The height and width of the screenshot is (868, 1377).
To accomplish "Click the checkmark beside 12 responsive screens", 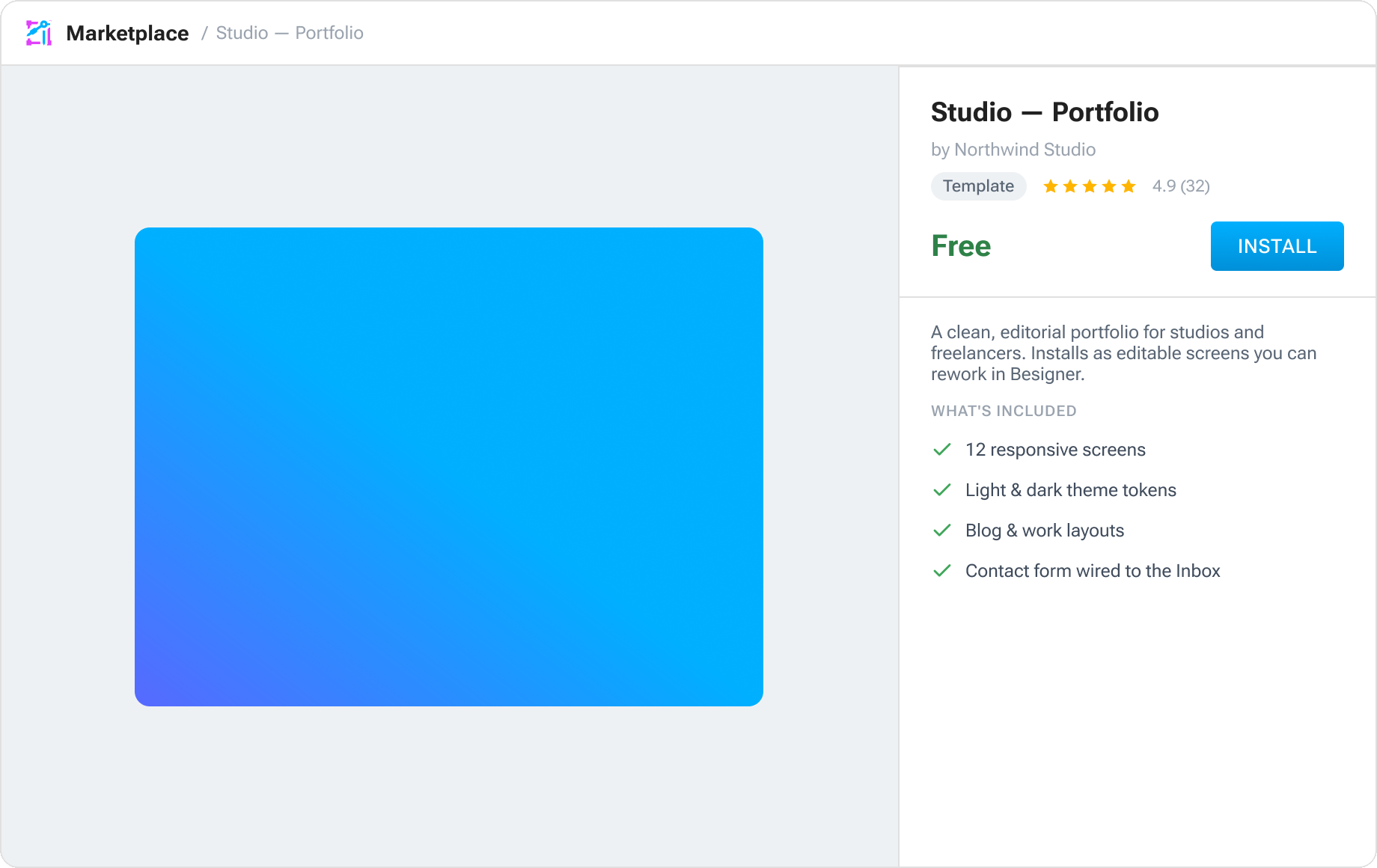I will click(x=942, y=449).
